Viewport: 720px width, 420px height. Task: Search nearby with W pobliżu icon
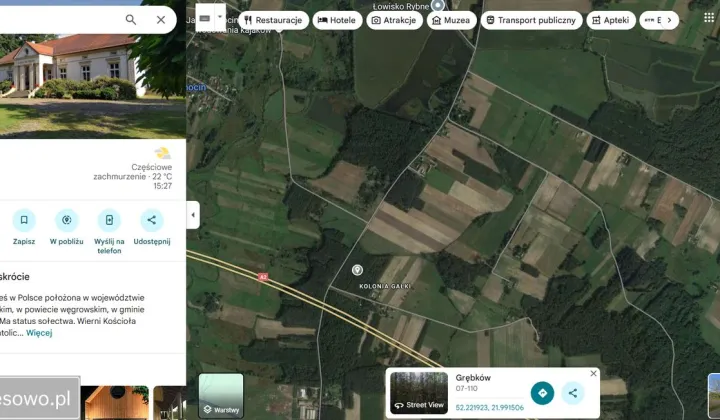pos(67,220)
